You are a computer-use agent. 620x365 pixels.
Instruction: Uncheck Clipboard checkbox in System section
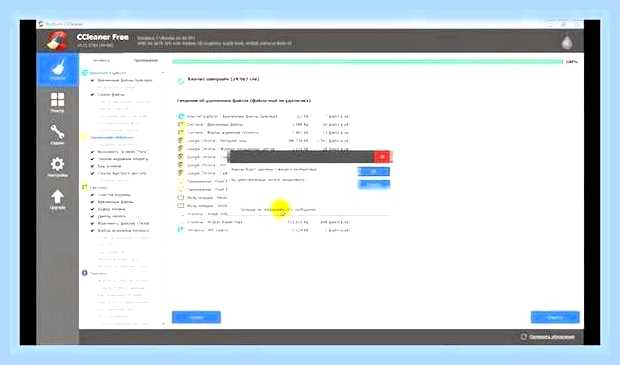93,209
